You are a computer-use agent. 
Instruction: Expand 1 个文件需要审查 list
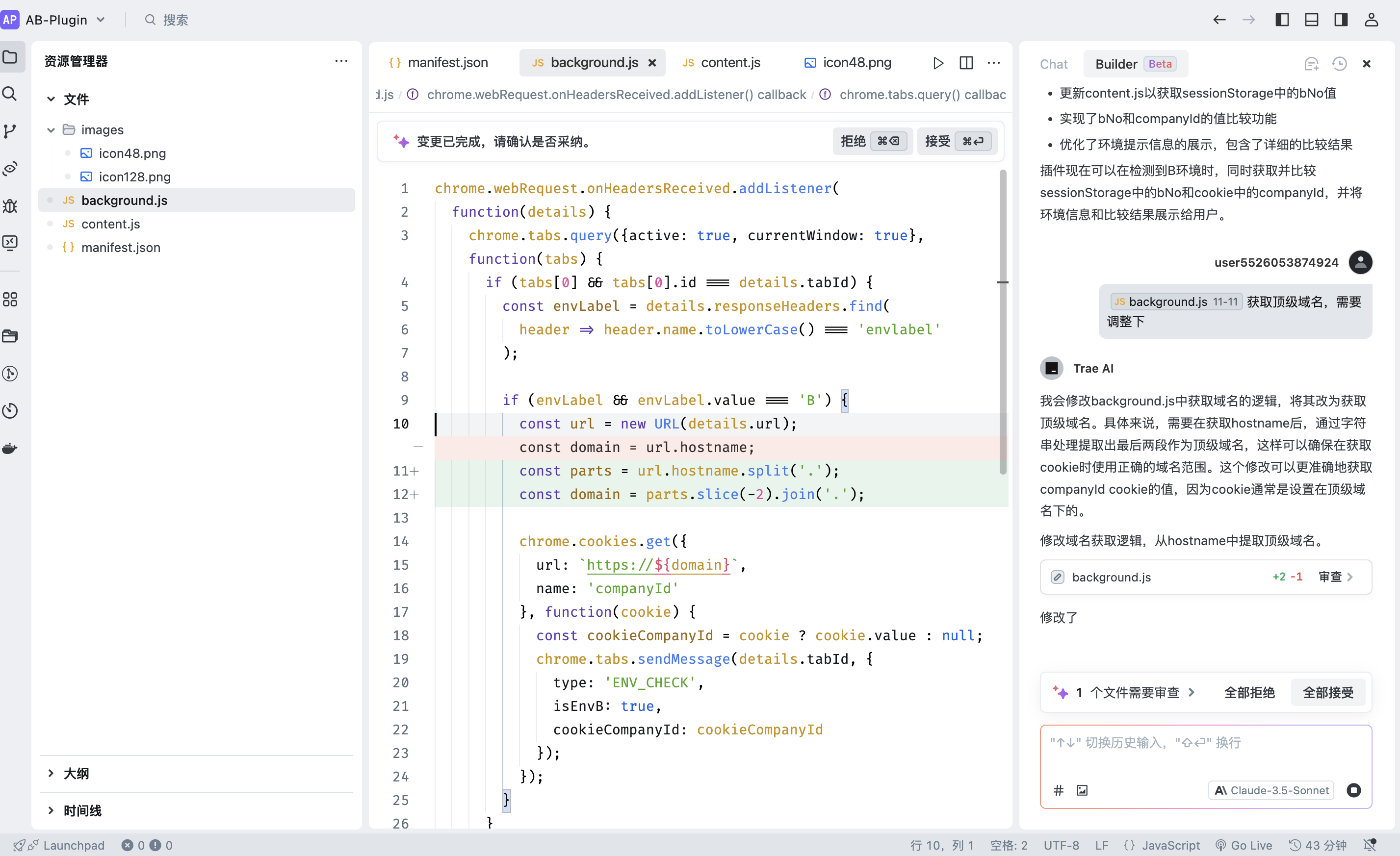[1124, 692]
